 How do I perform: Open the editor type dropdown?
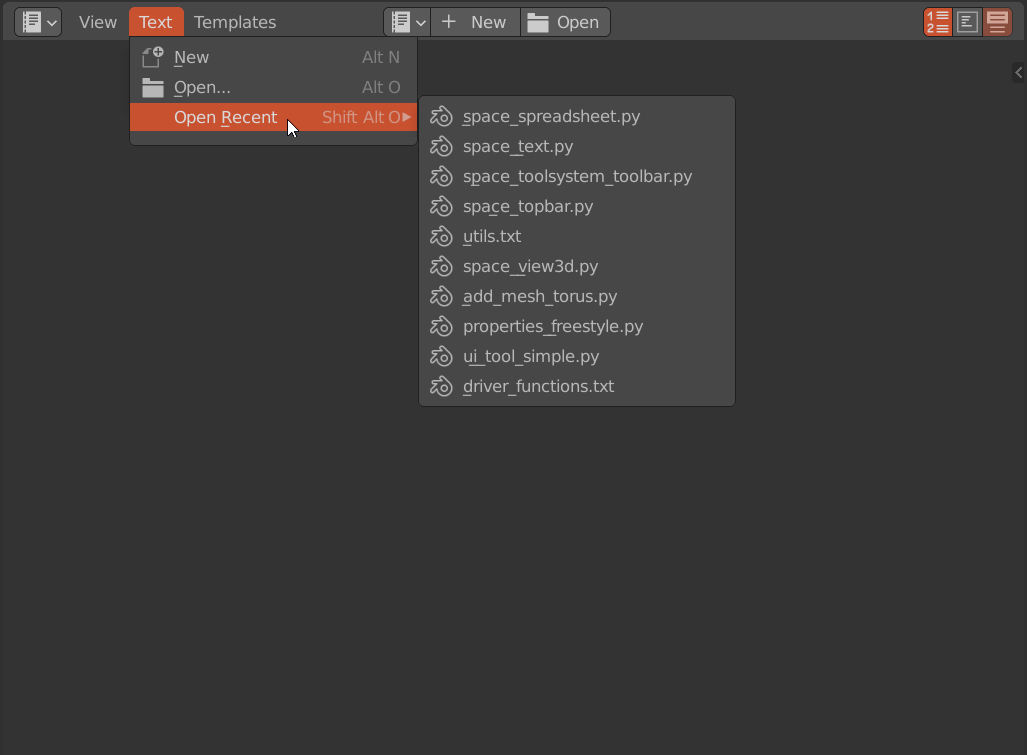(38, 22)
